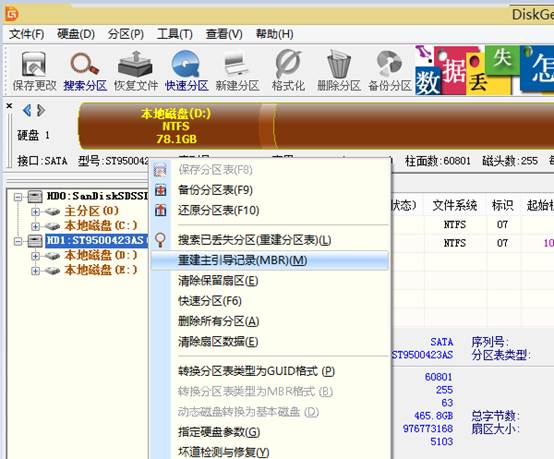Screen dimensions: 554x459
Task: Open the 备份分区 disc icon
Action: click(390, 71)
